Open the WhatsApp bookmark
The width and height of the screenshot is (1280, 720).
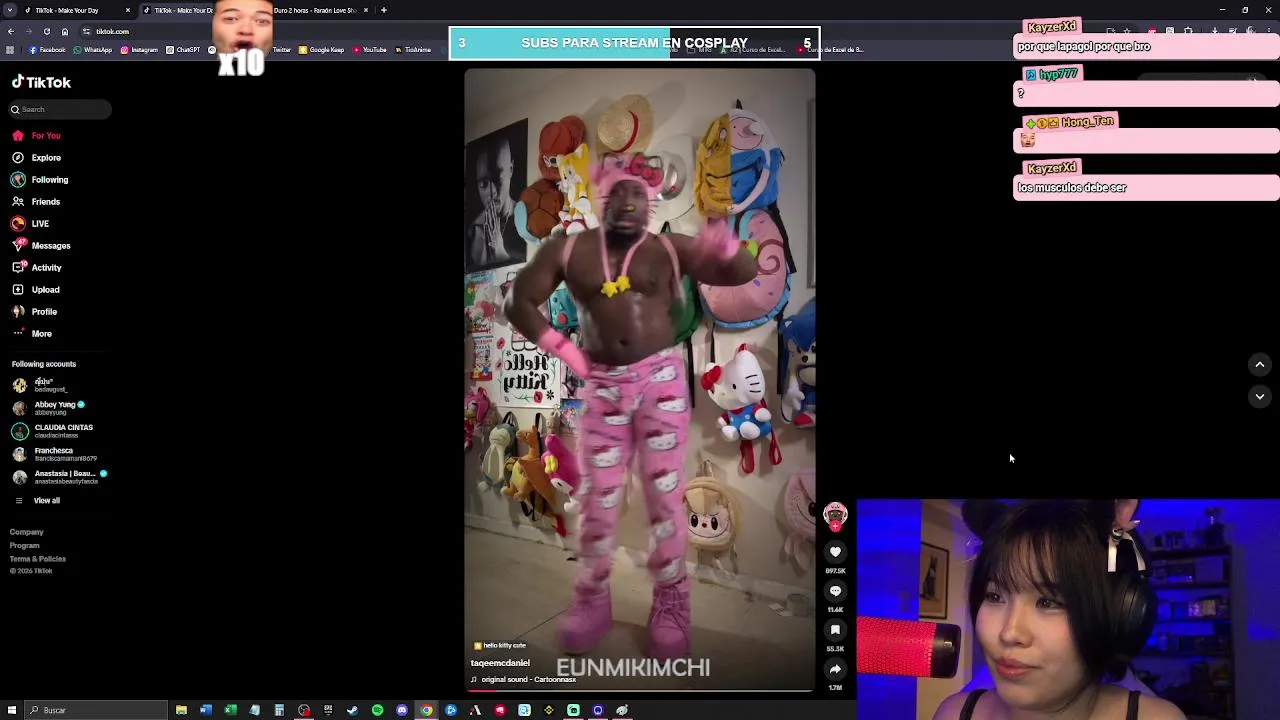point(92,49)
